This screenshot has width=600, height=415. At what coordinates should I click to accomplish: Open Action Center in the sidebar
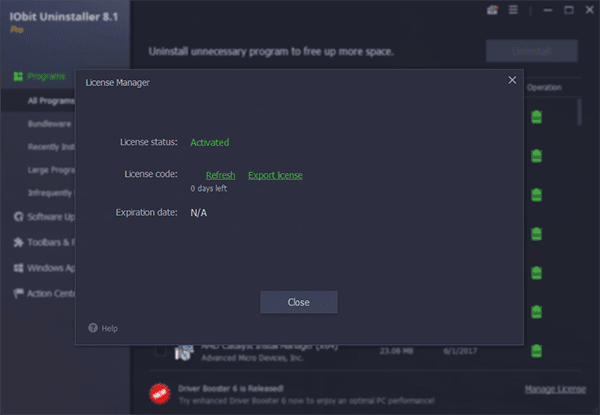(44, 293)
